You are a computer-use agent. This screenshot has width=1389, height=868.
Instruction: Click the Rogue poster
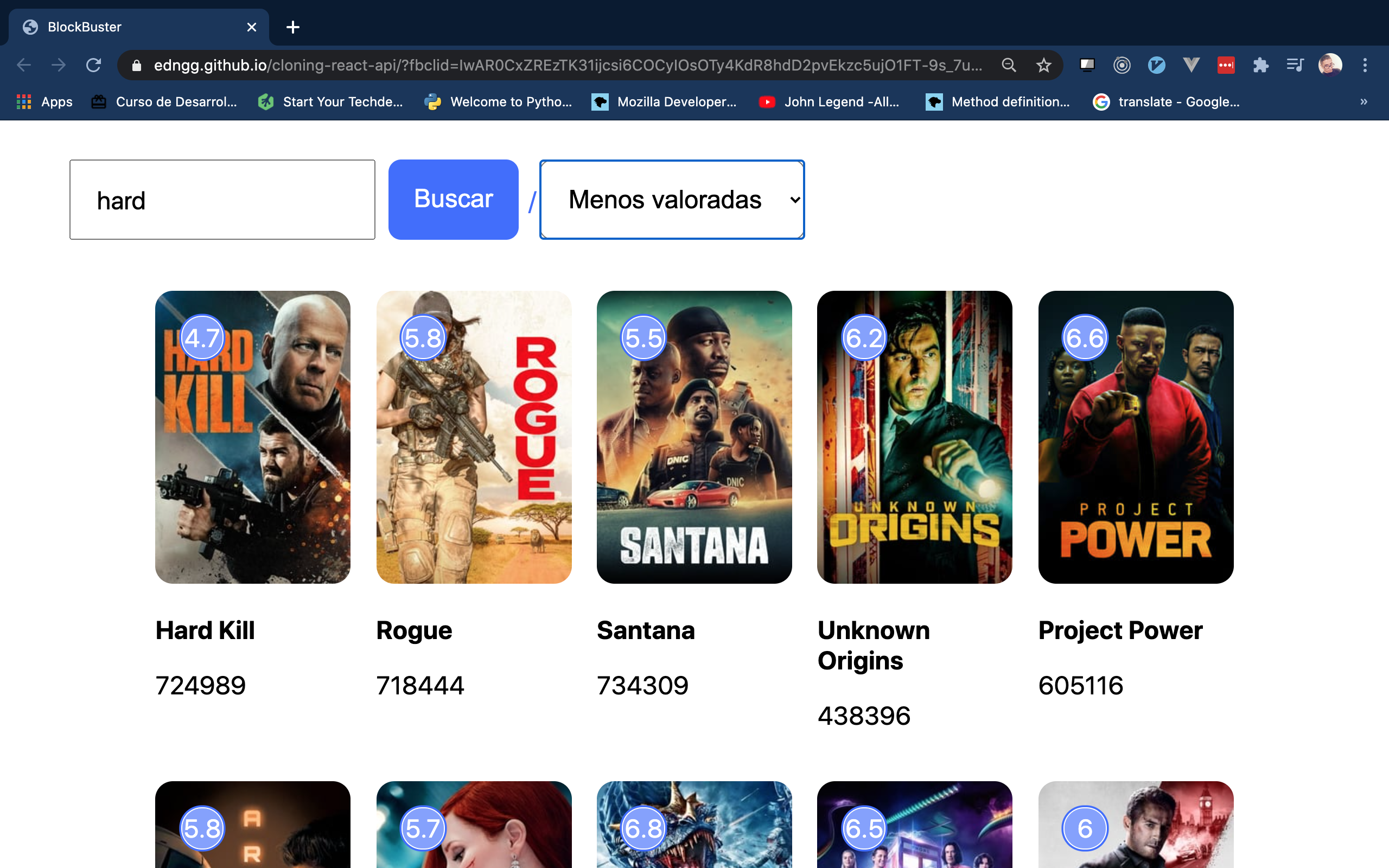(x=474, y=437)
